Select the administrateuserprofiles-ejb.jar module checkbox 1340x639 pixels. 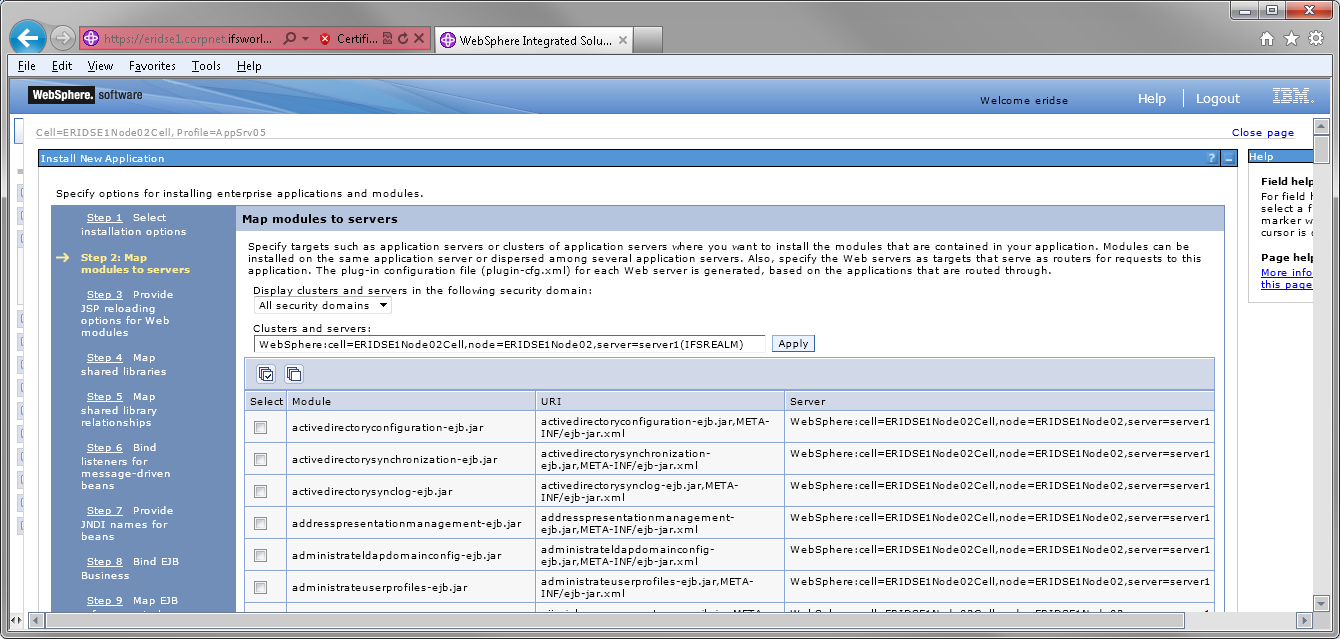tap(260, 586)
